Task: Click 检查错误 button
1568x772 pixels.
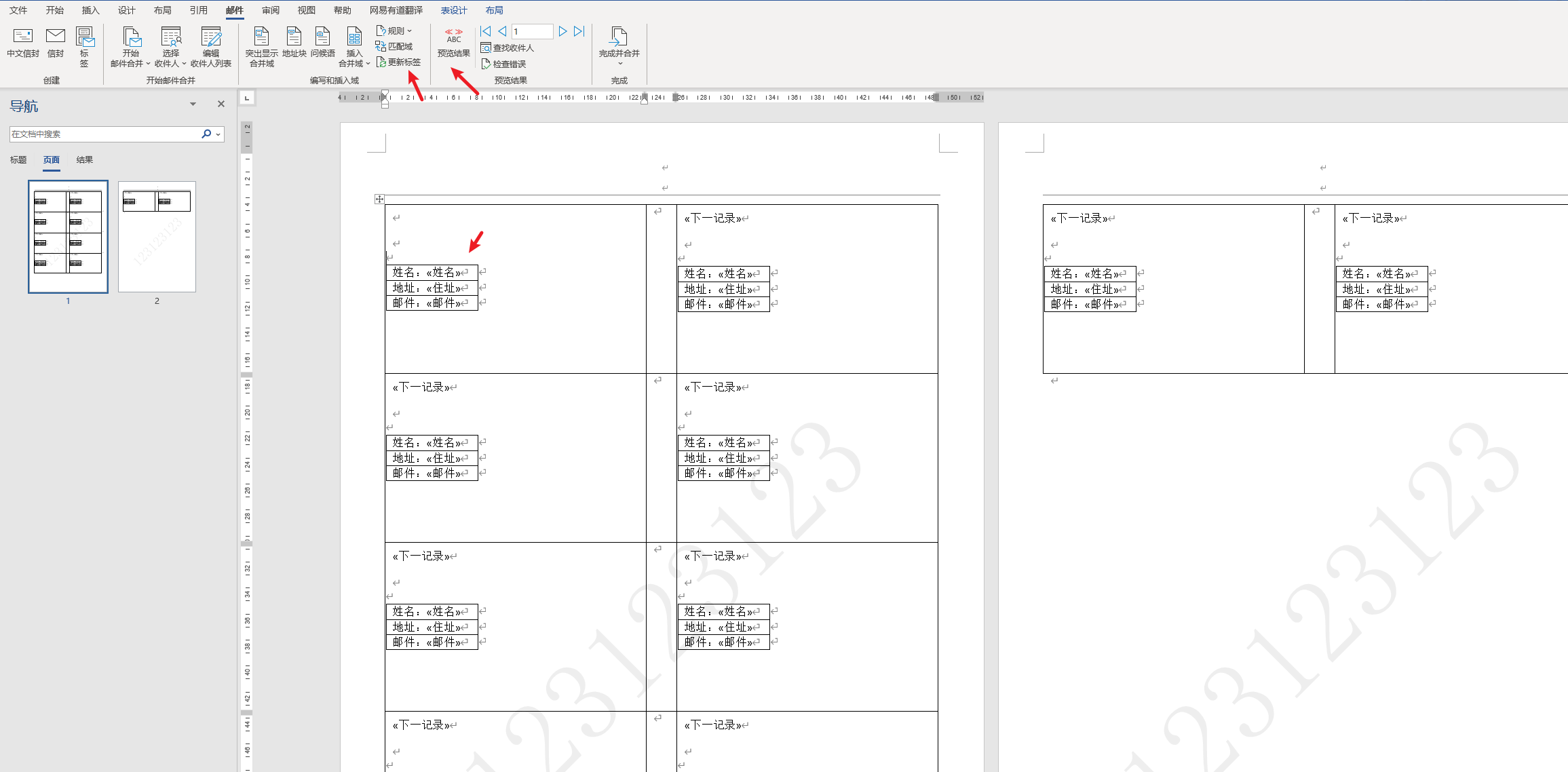Action: (x=503, y=64)
